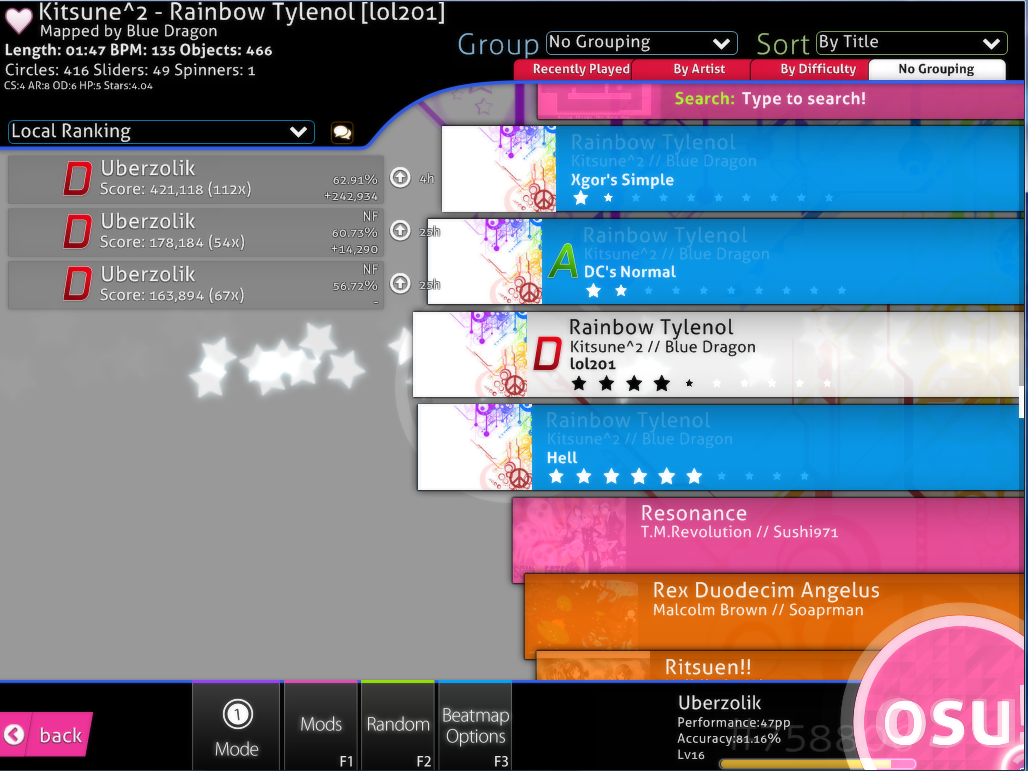Click Xgor's Simple thumbnail image
This screenshot has height=771, width=1028.
499,169
